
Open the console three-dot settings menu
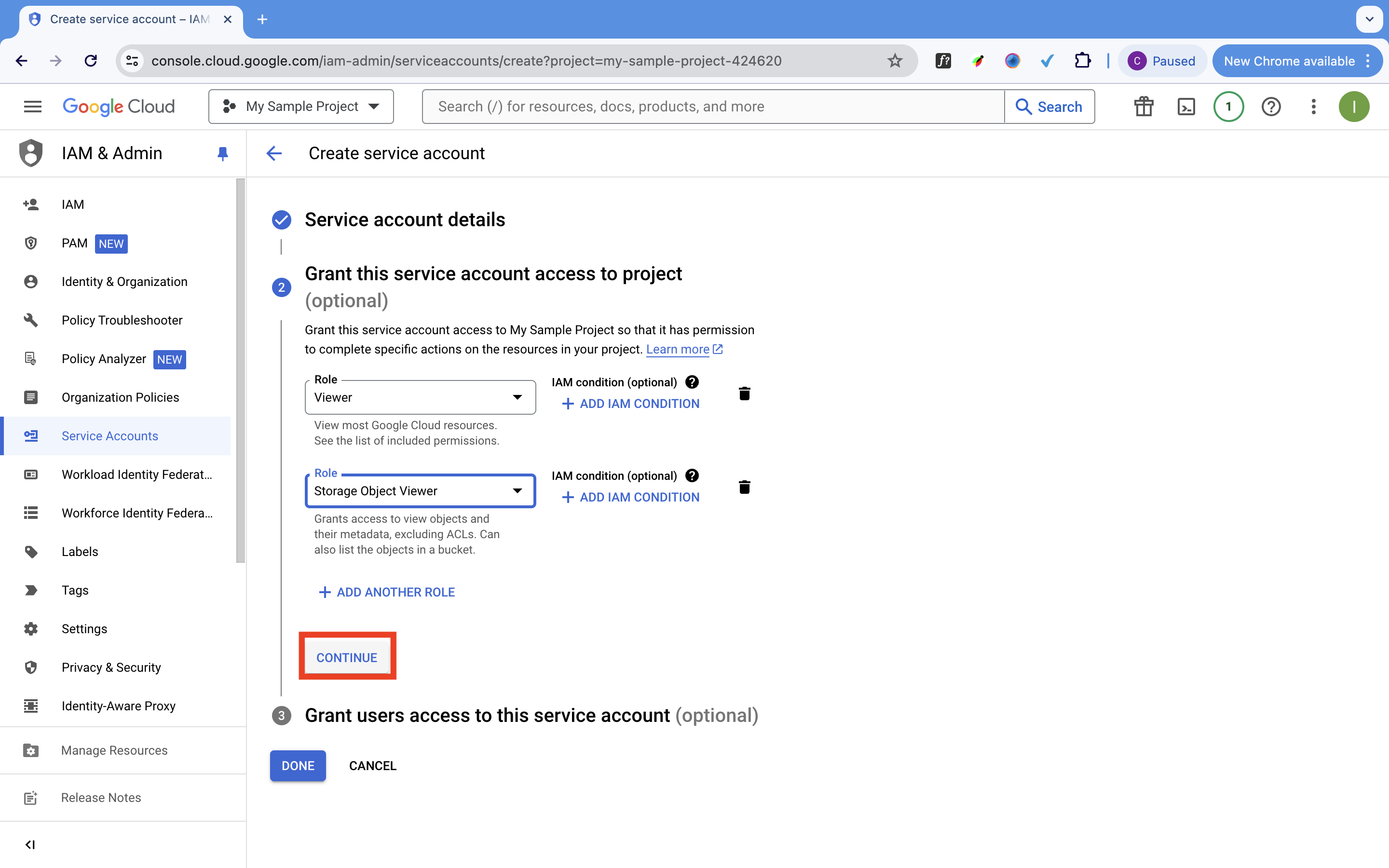pos(1313,106)
